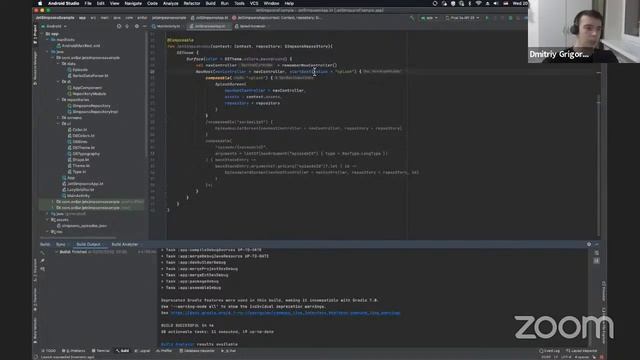
Task: Collapse the di package
Action: pyautogui.click(x=58, y=82)
